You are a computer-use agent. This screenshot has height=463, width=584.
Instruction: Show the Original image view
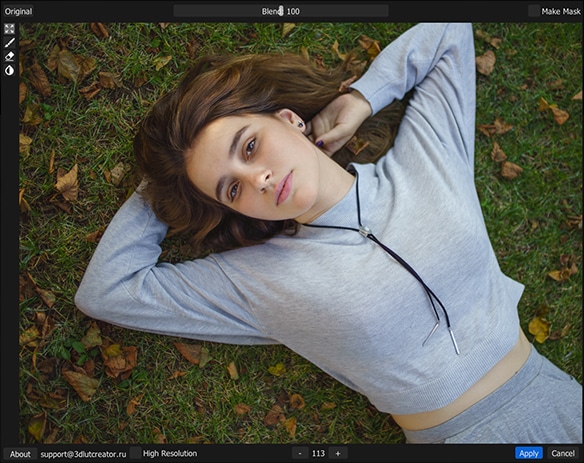pyautogui.click(x=18, y=12)
